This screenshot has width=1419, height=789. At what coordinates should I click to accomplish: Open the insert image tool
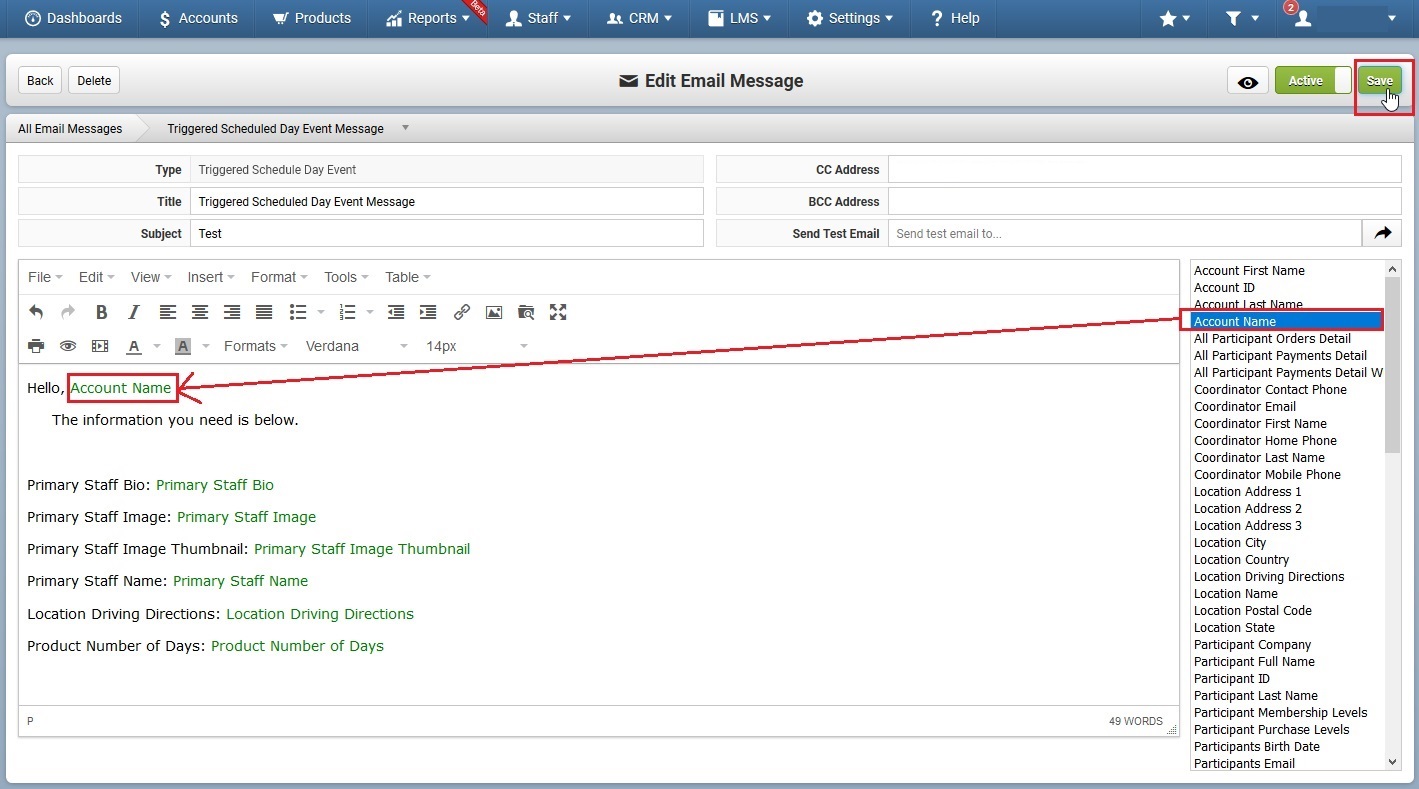(494, 312)
